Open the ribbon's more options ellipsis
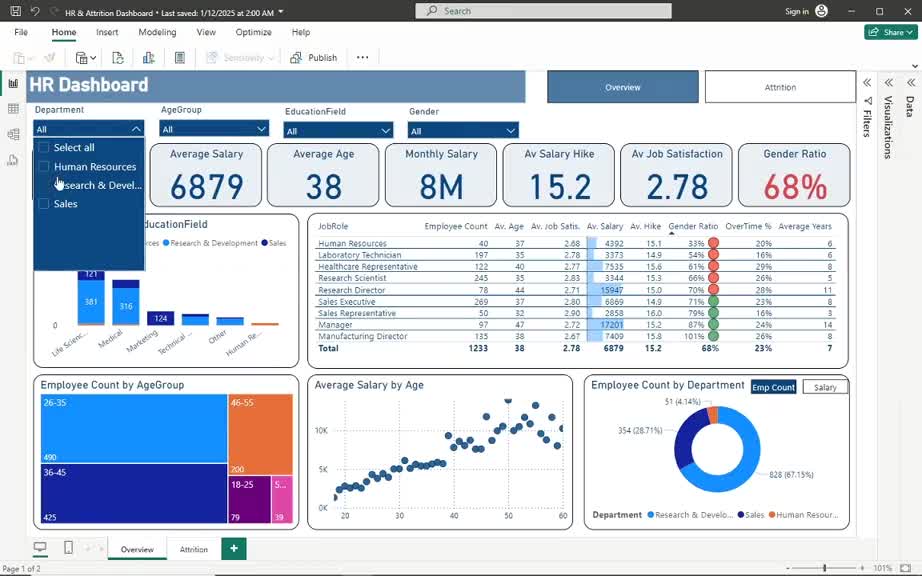Viewport: 922px width, 576px height. point(362,58)
